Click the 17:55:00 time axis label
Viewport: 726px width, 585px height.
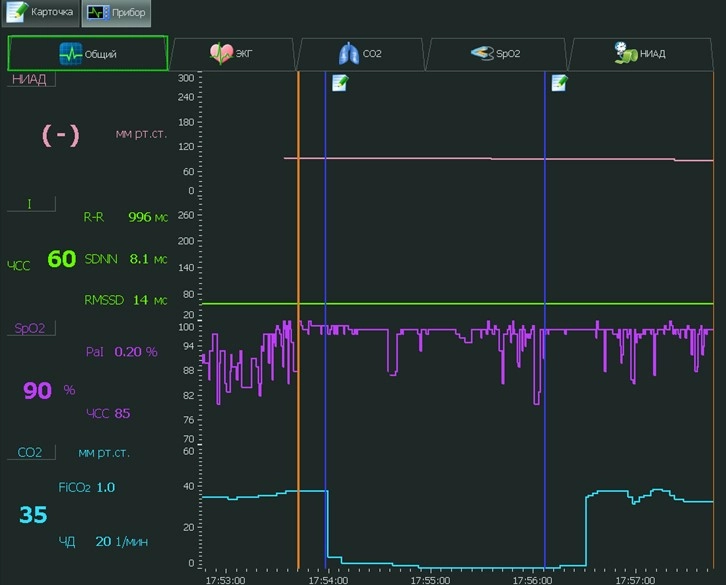click(430, 580)
